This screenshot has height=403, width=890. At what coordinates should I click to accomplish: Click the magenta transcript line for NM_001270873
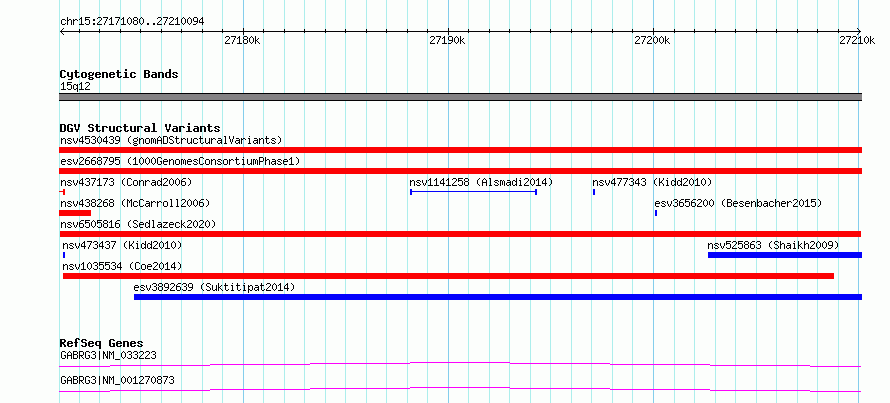pyautogui.click(x=460, y=389)
